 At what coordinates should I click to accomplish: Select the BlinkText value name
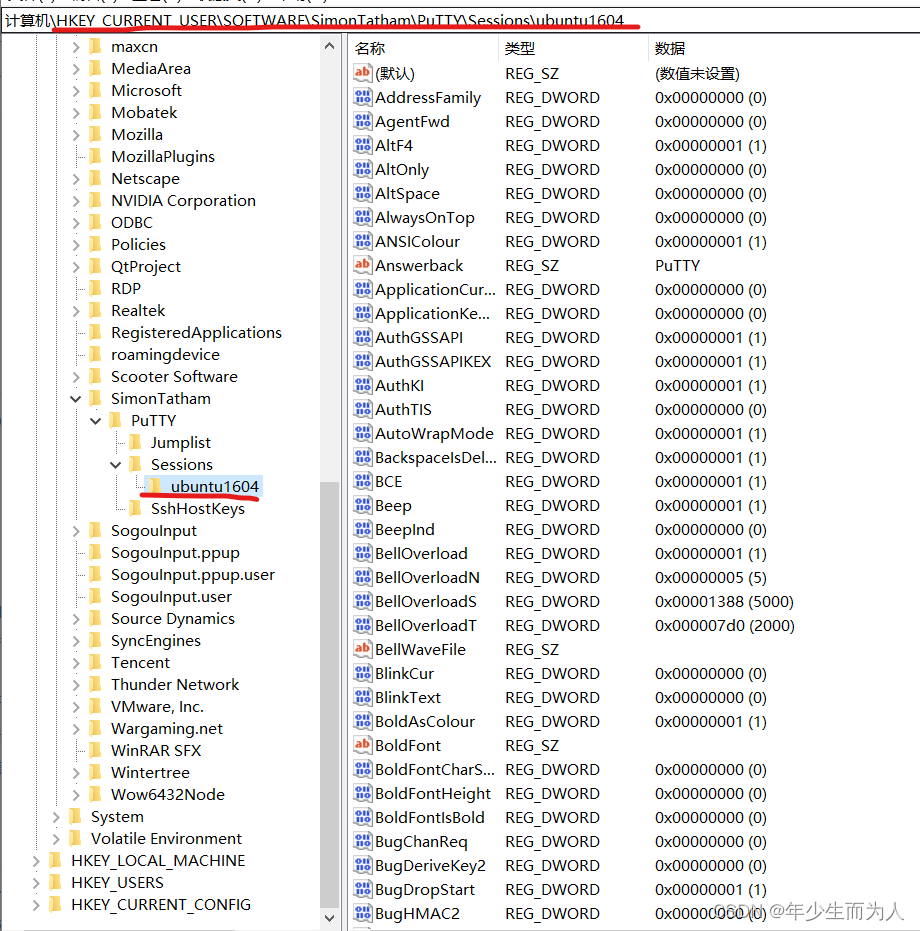(x=408, y=697)
